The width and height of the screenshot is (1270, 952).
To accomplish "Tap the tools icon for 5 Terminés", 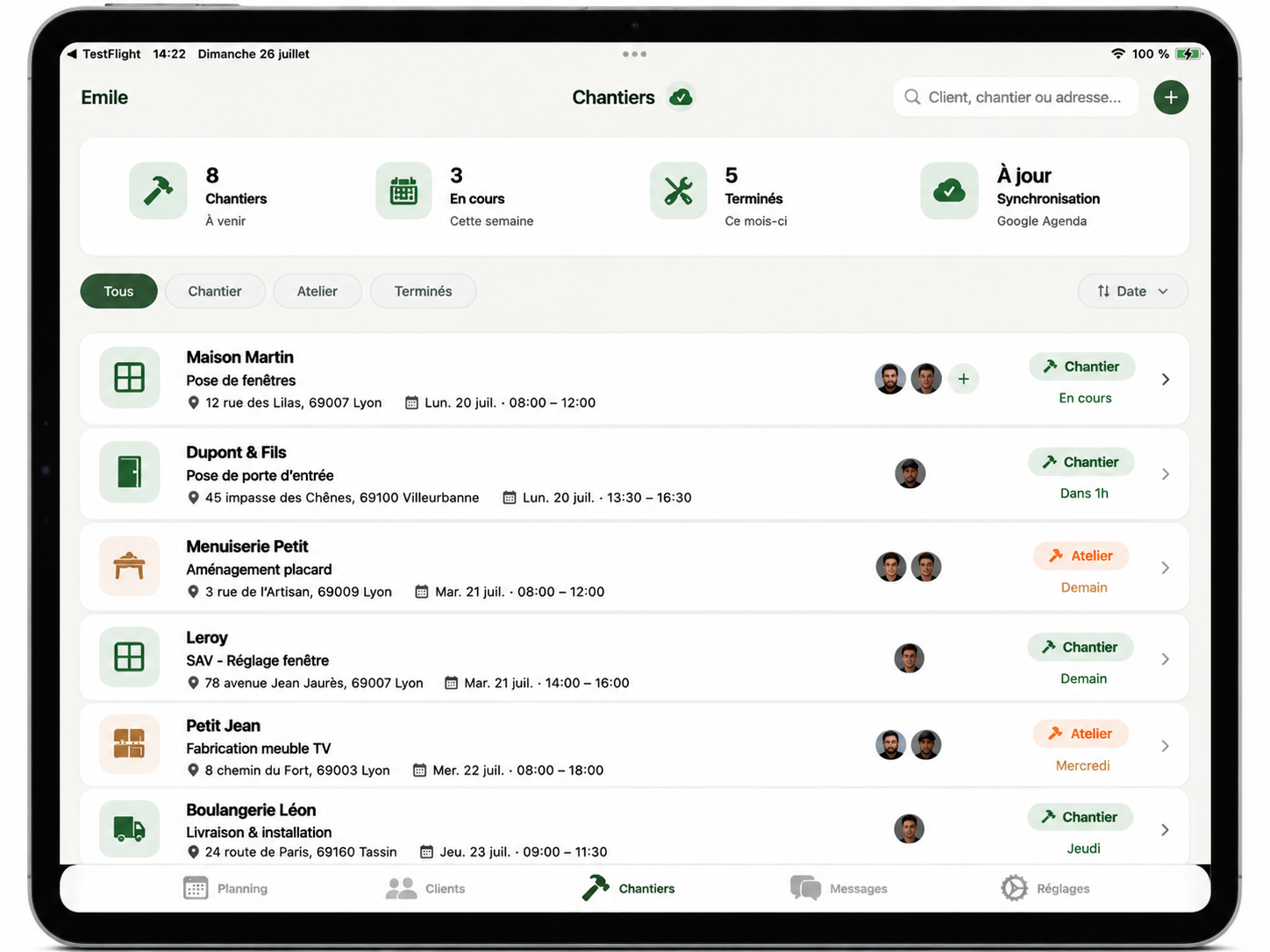I will [678, 190].
